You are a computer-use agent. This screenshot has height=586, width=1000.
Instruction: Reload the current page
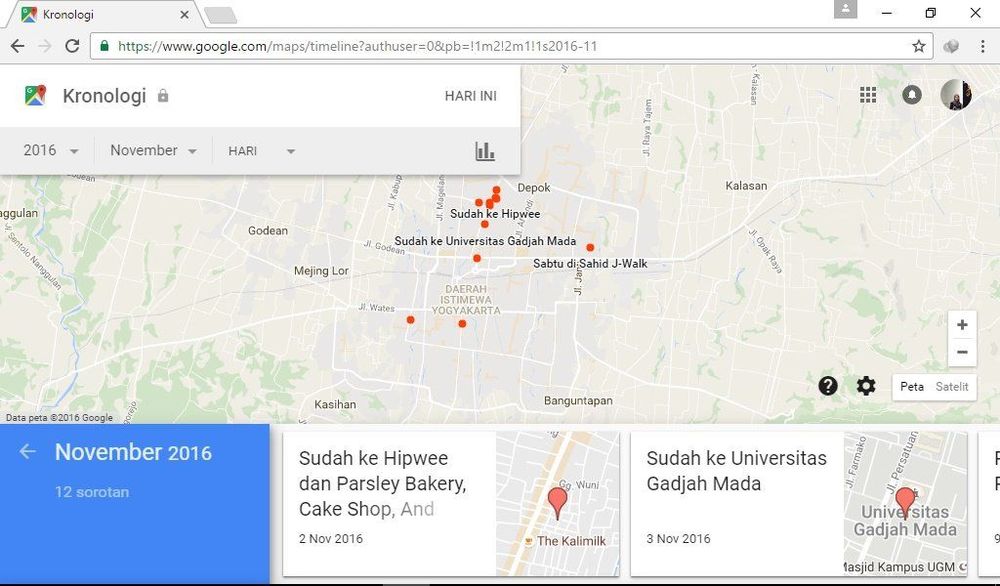click(72, 46)
